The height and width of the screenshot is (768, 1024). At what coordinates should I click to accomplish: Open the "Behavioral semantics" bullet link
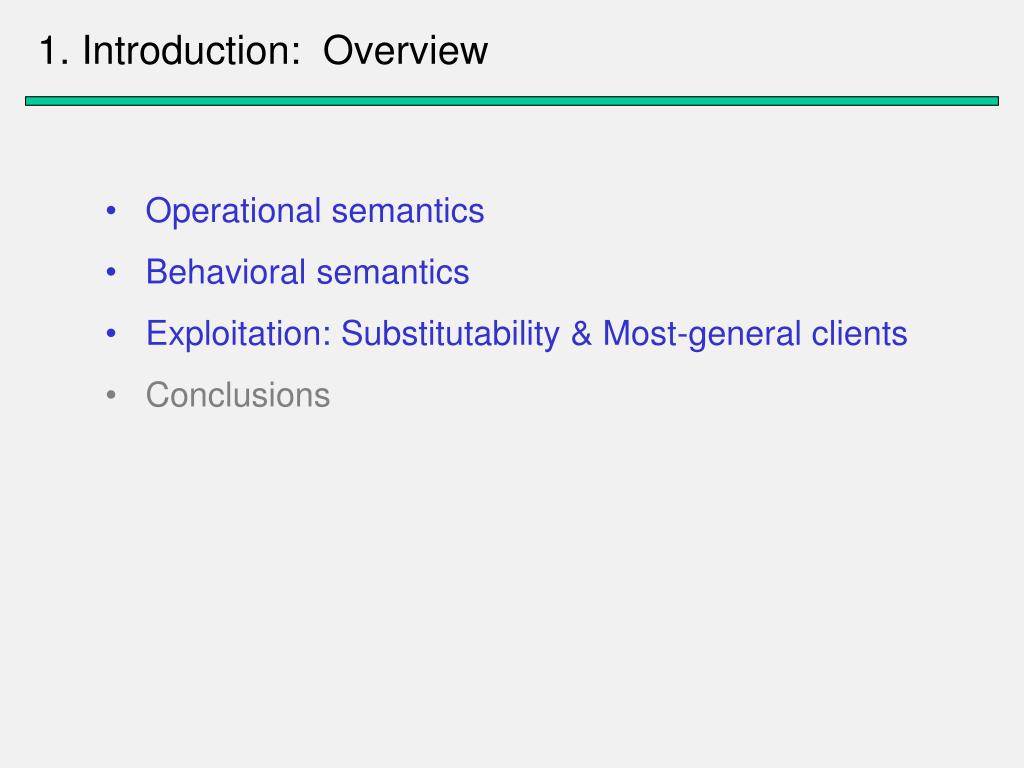pos(307,272)
